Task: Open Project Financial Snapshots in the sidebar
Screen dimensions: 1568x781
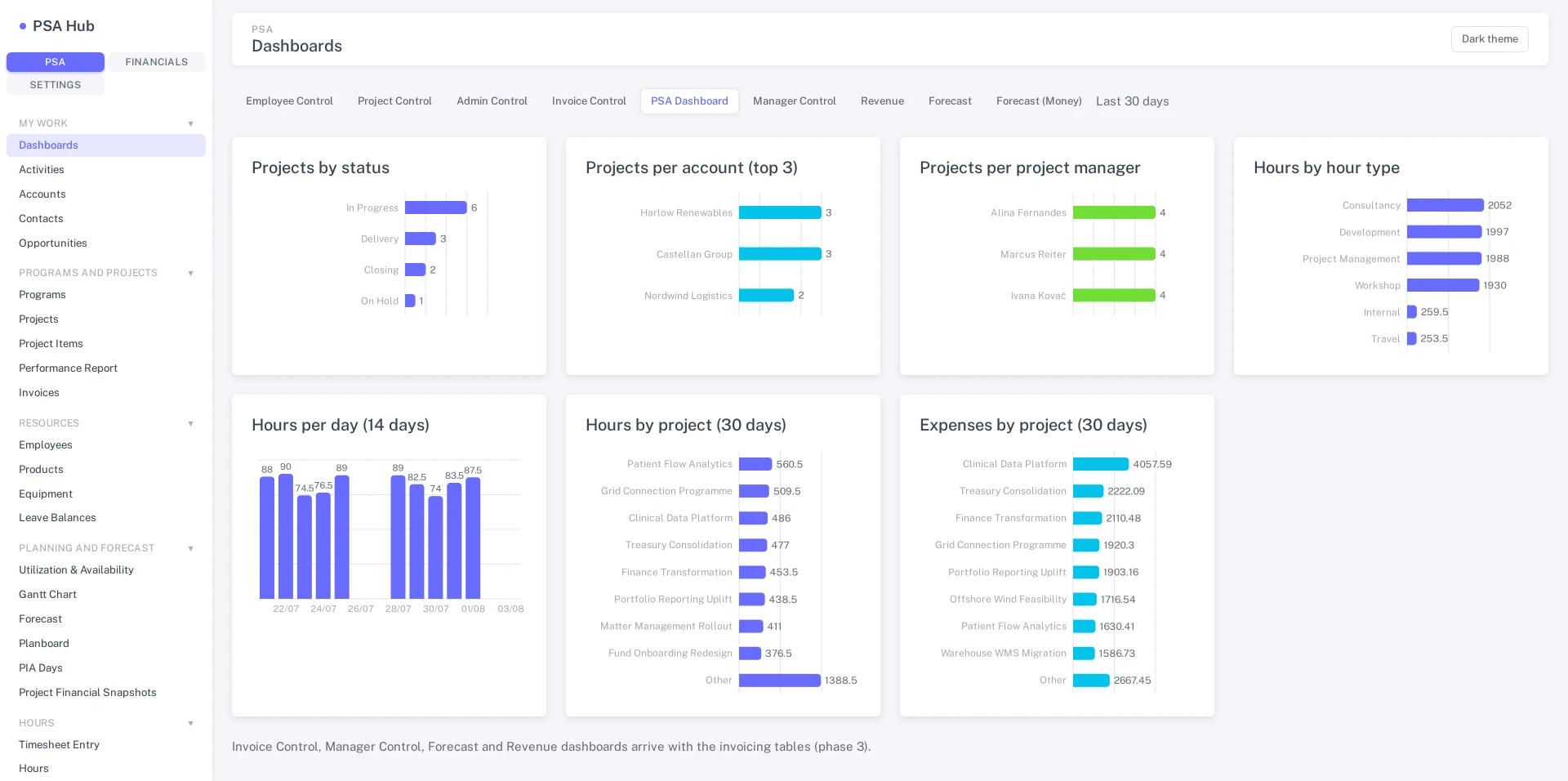Action: coord(106,693)
